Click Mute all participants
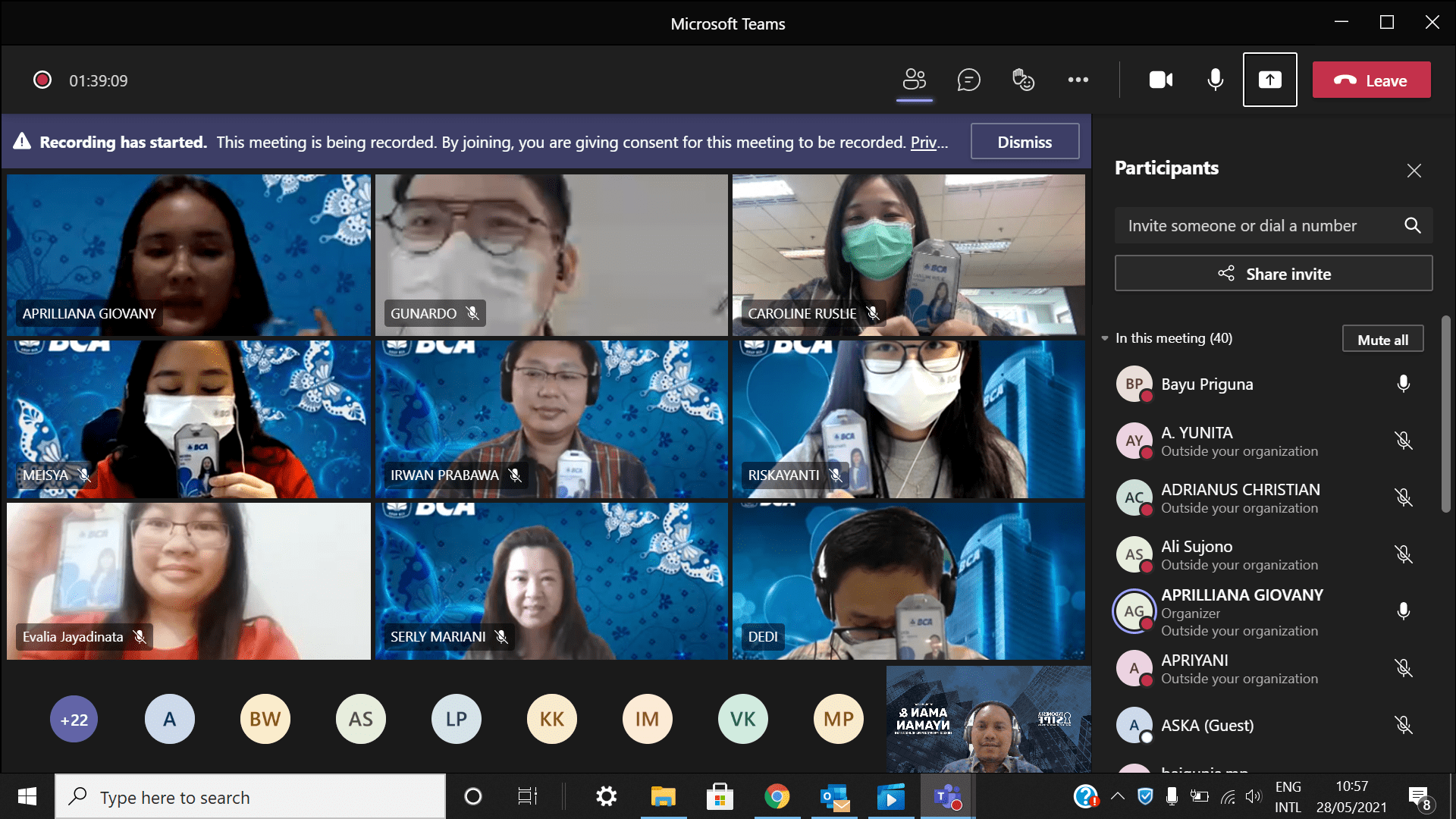 [1382, 340]
